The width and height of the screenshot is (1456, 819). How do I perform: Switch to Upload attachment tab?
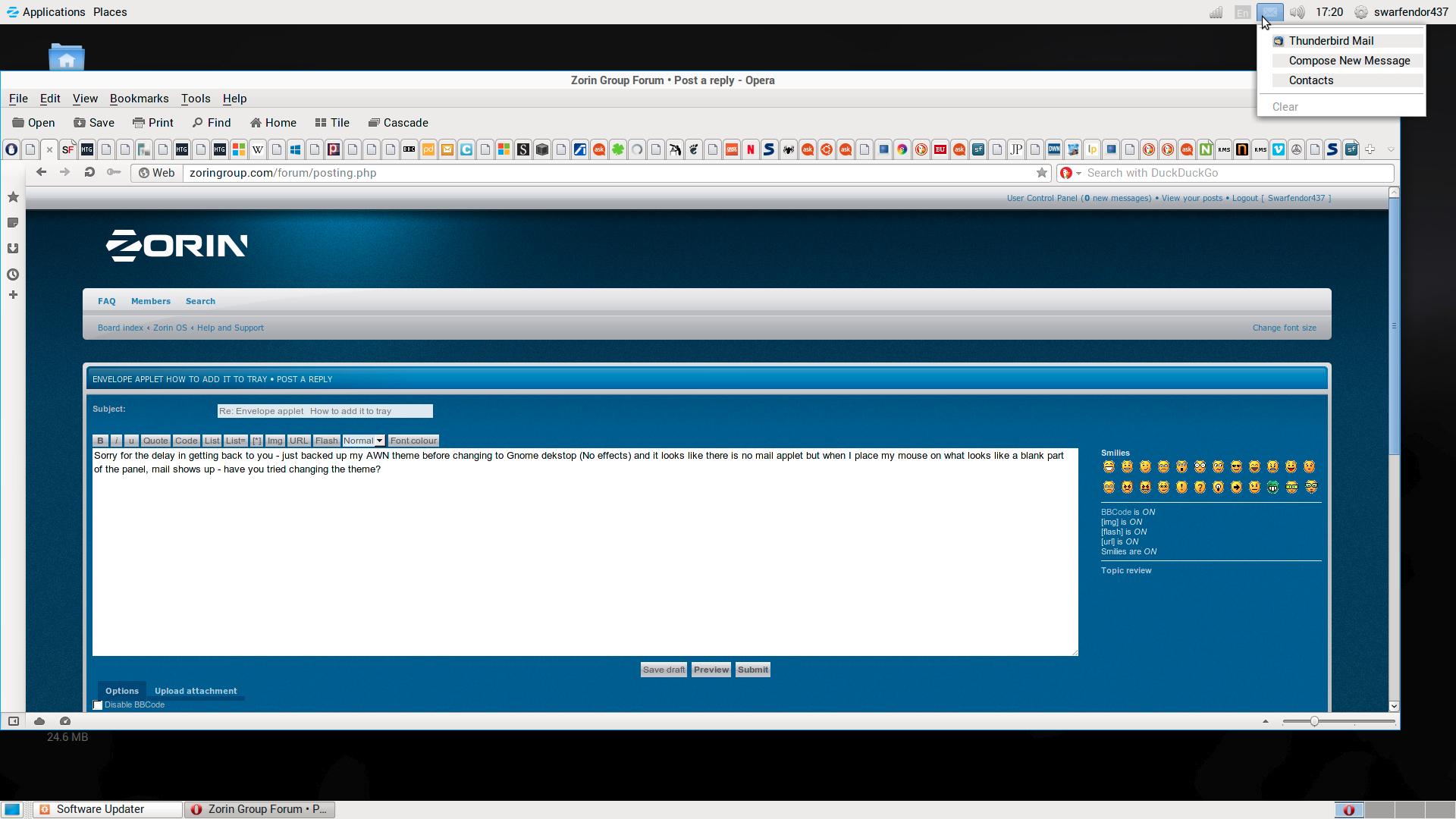tap(196, 691)
